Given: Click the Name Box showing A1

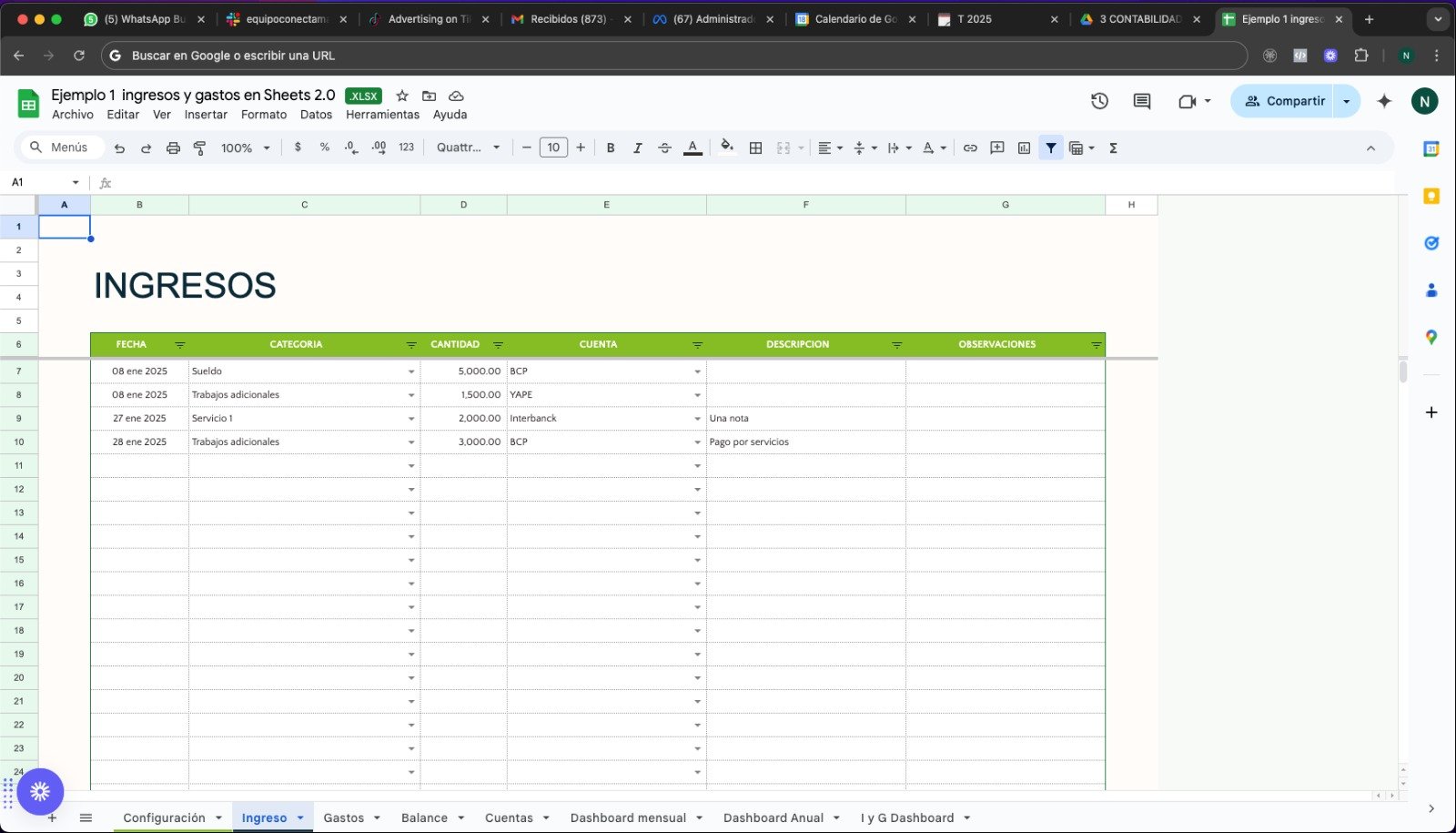Looking at the screenshot, I should click(45, 182).
